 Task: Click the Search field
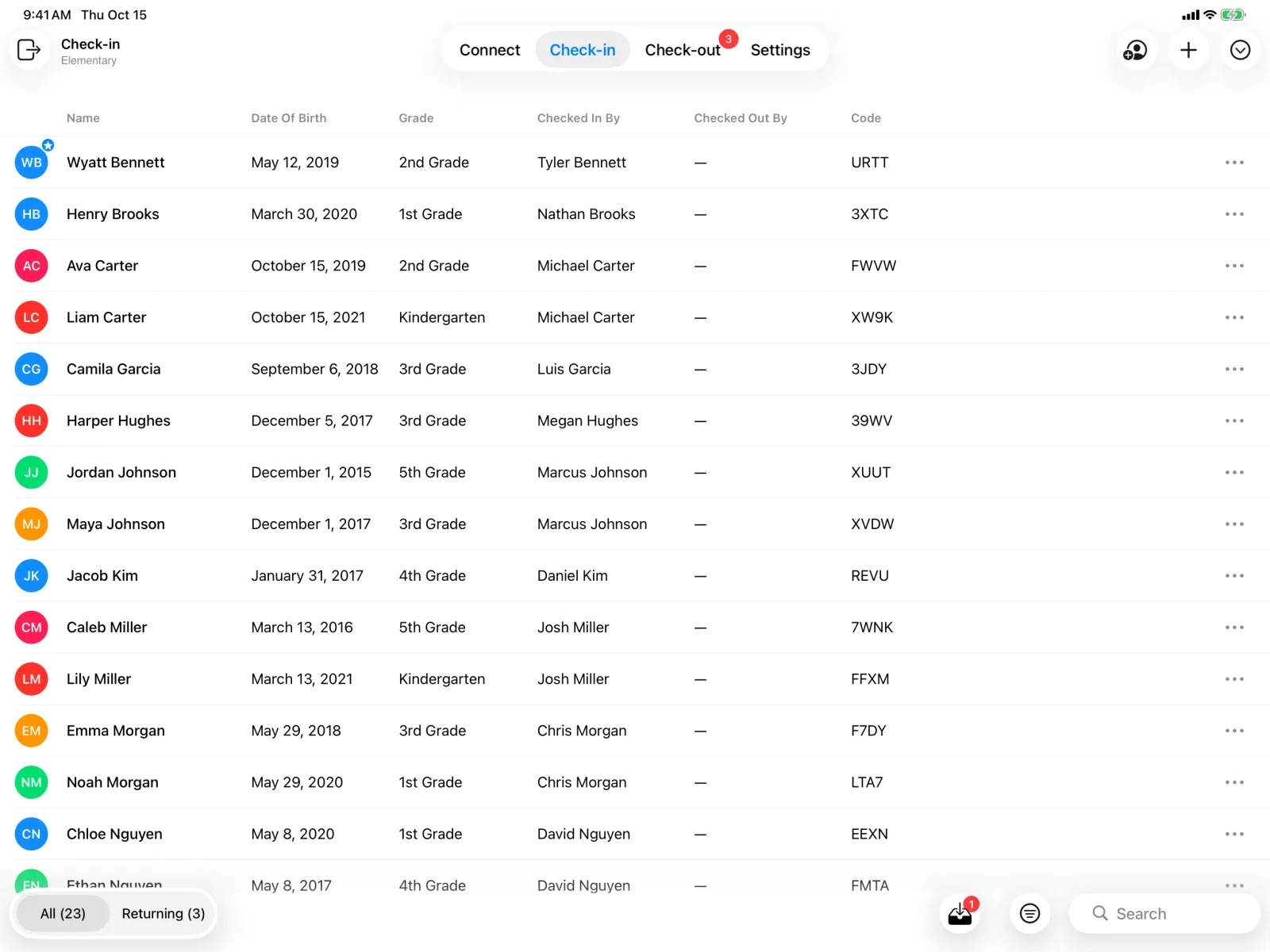pyautogui.click(x=1164, y=914)
